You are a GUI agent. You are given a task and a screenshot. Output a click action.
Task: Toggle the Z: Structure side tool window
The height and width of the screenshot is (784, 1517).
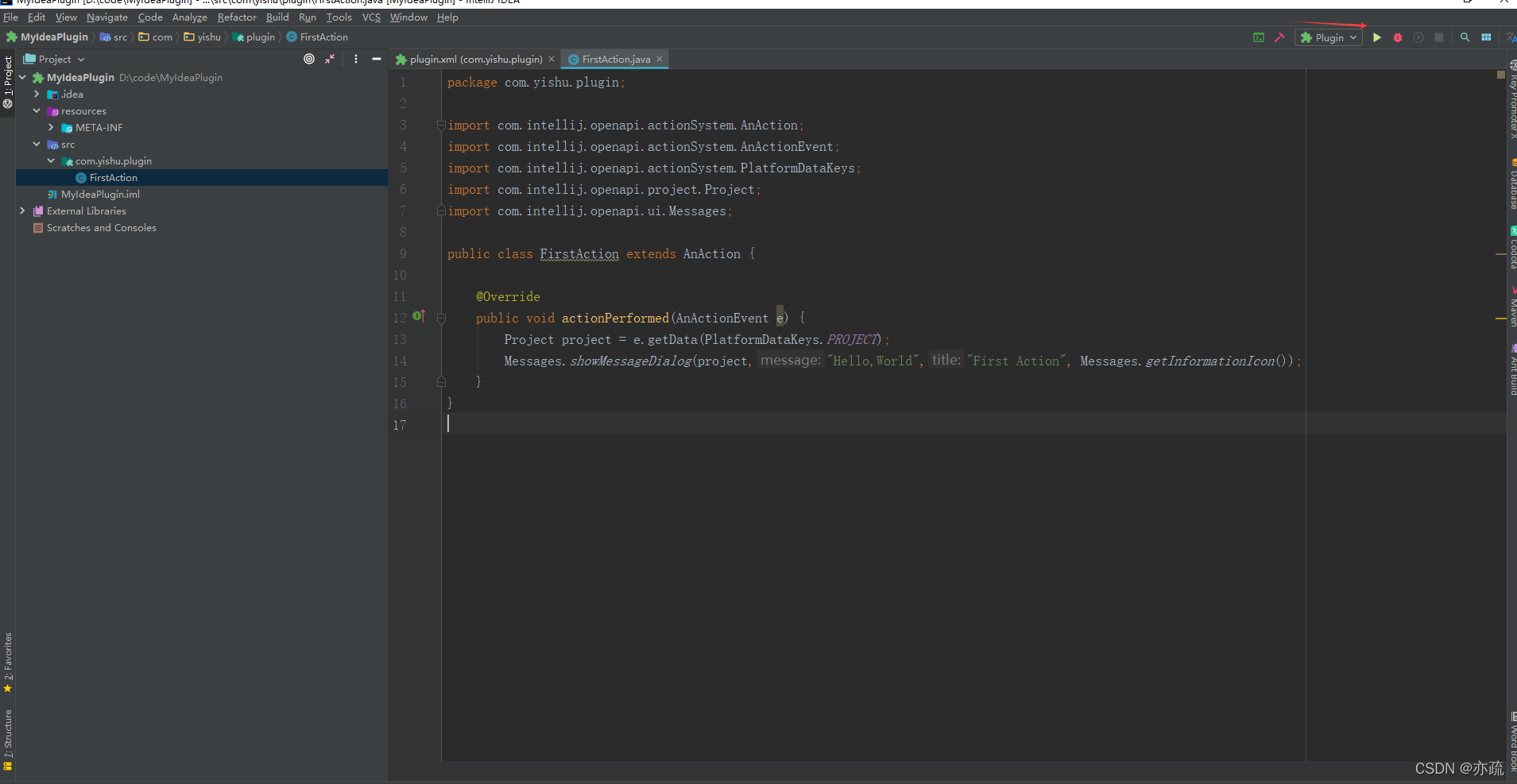[x=8, y=740]
